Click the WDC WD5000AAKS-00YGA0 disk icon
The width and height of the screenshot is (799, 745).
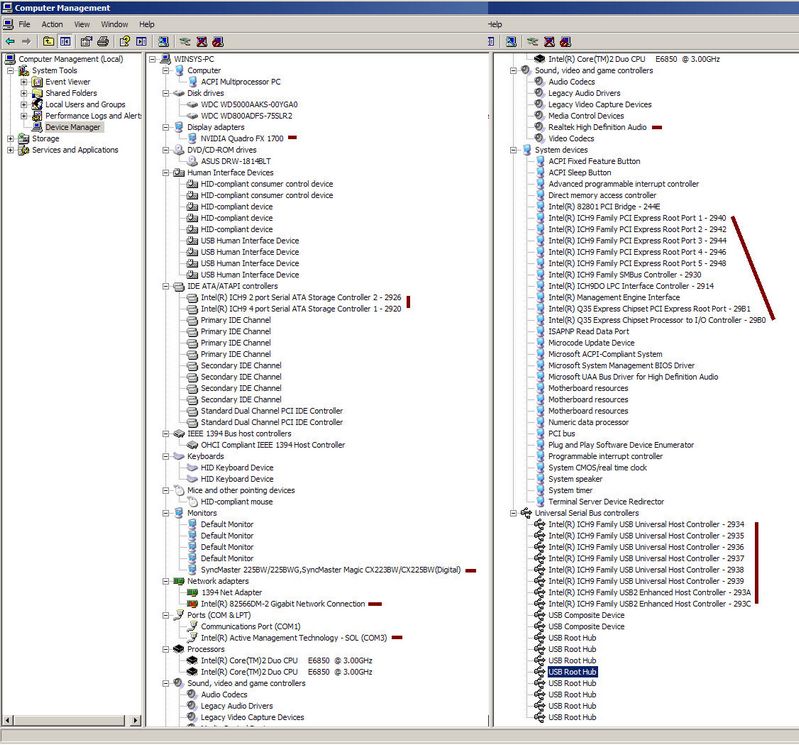pyautogui.click(x=192, y=104)
